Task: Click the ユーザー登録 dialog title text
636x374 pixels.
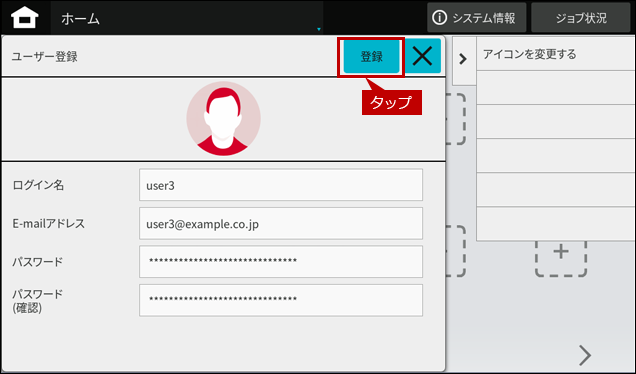Action: coord(45,57)
